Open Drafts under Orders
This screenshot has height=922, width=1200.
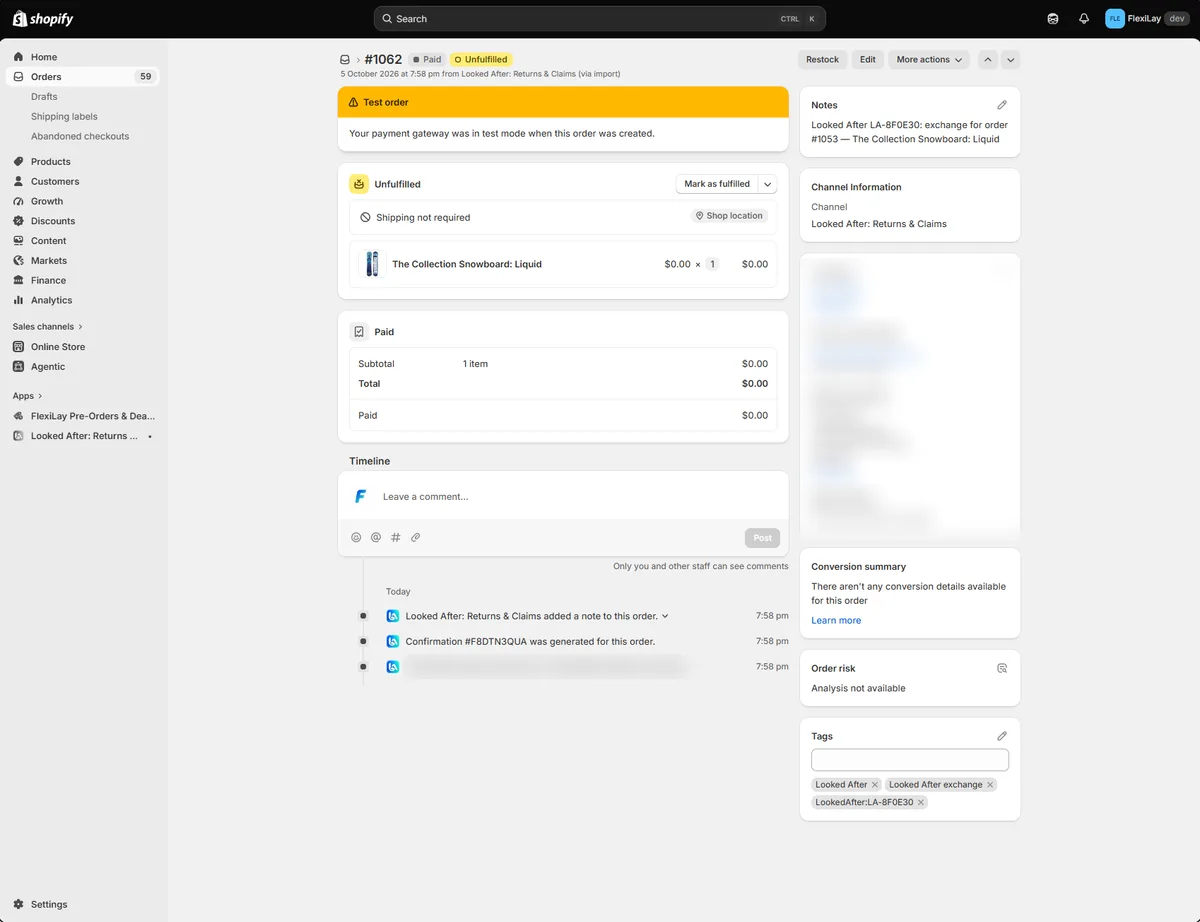click(44, 97)
